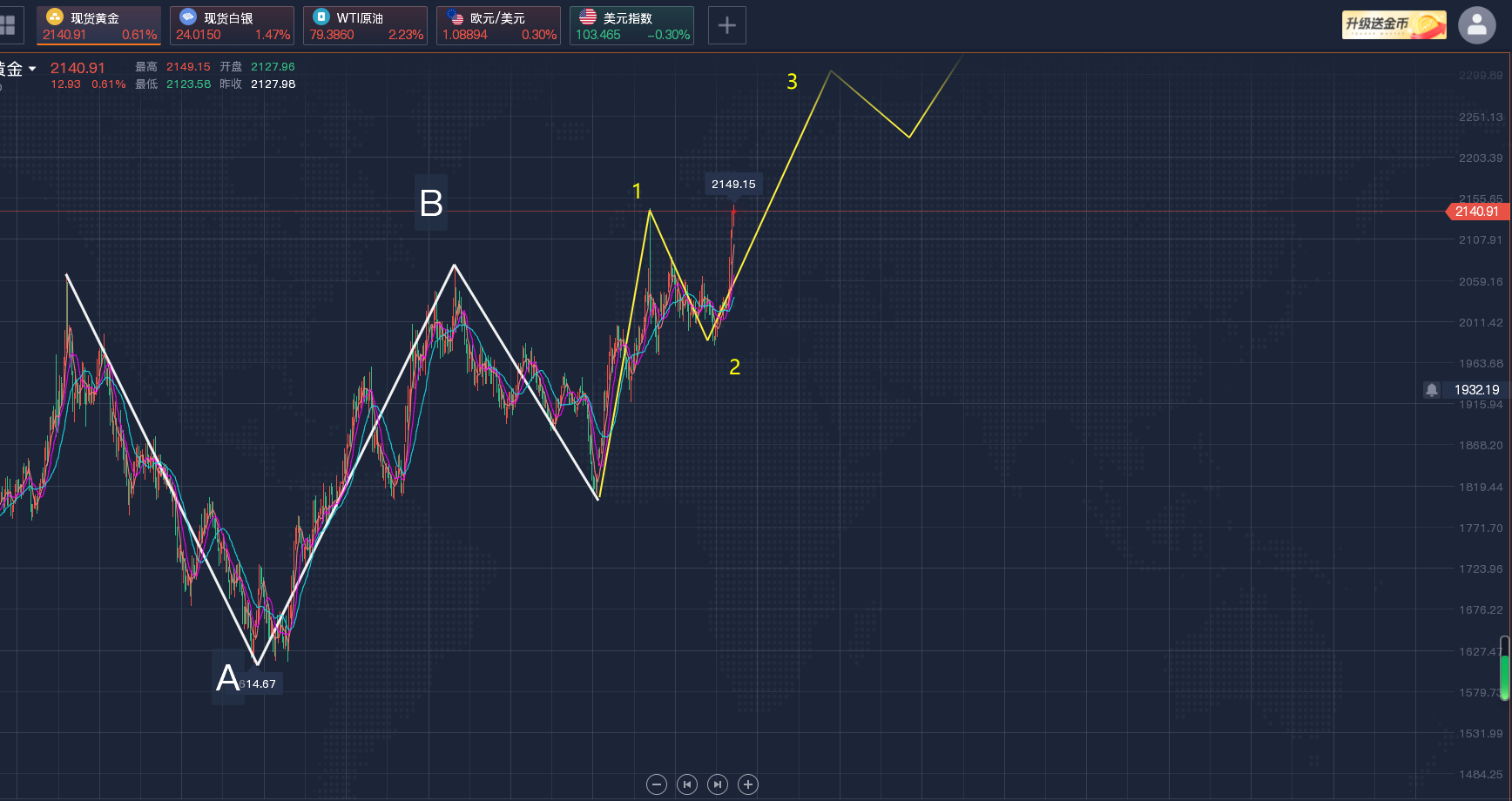Click the 1484.25 price axis label
This screenshot has height=801, width=1512.
pyautogui.click(x=1481, y=774)
